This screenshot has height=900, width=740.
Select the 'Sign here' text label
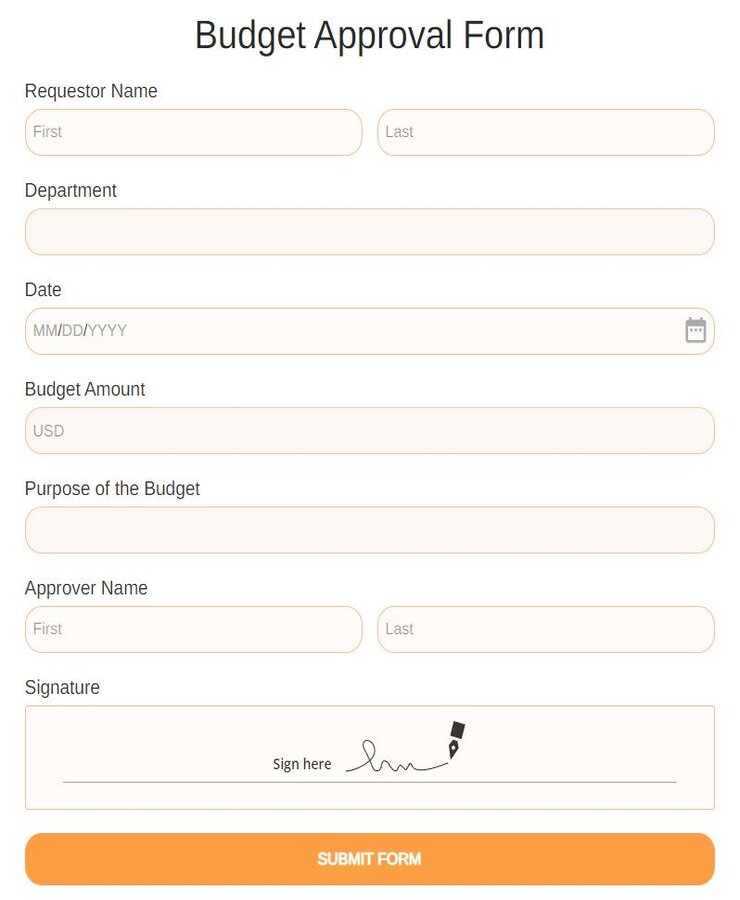click(x=302, y=763)
